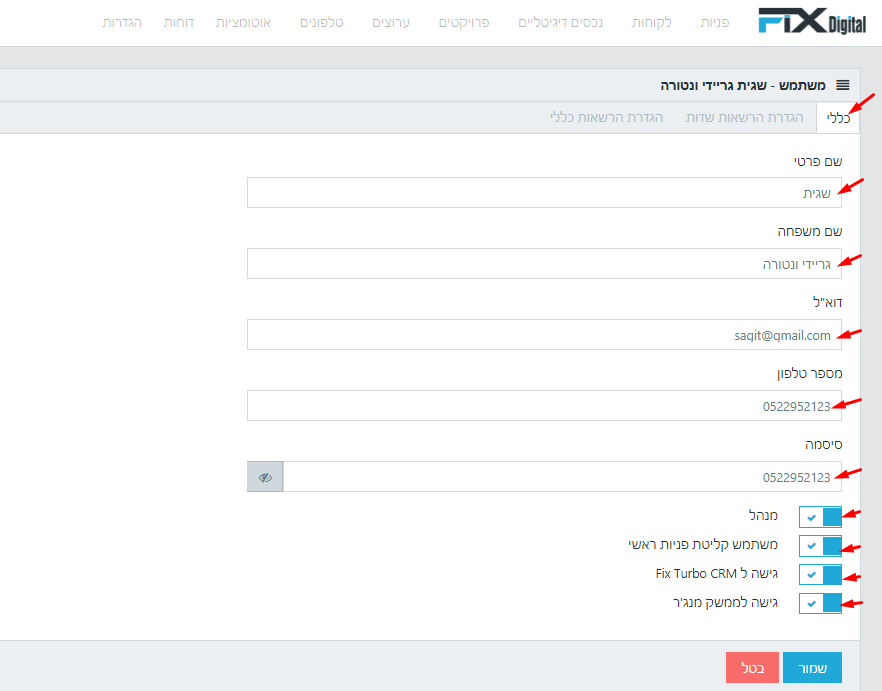
Task: Click the 'מספר טלפון' label
Action: pyautogui.click(x=809, y=374)
